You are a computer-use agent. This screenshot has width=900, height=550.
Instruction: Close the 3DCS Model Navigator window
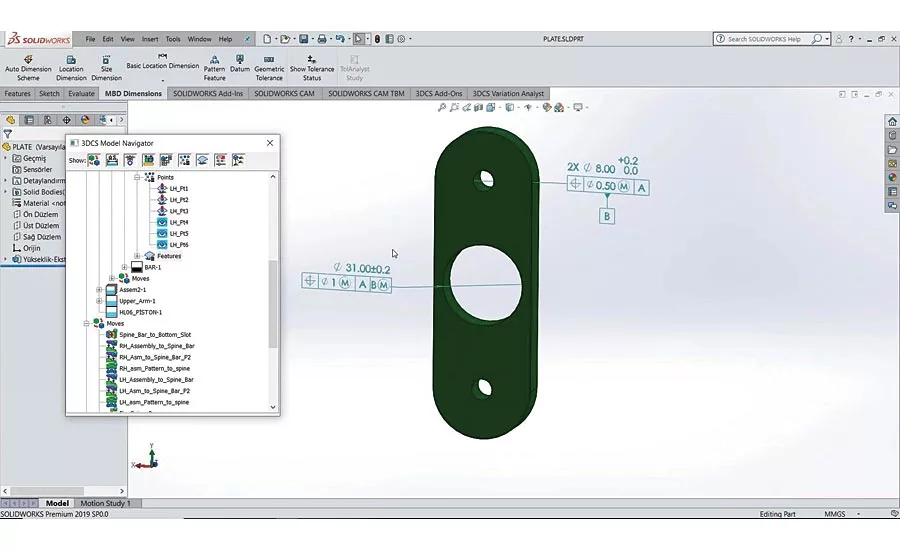(x=270, y=143)
